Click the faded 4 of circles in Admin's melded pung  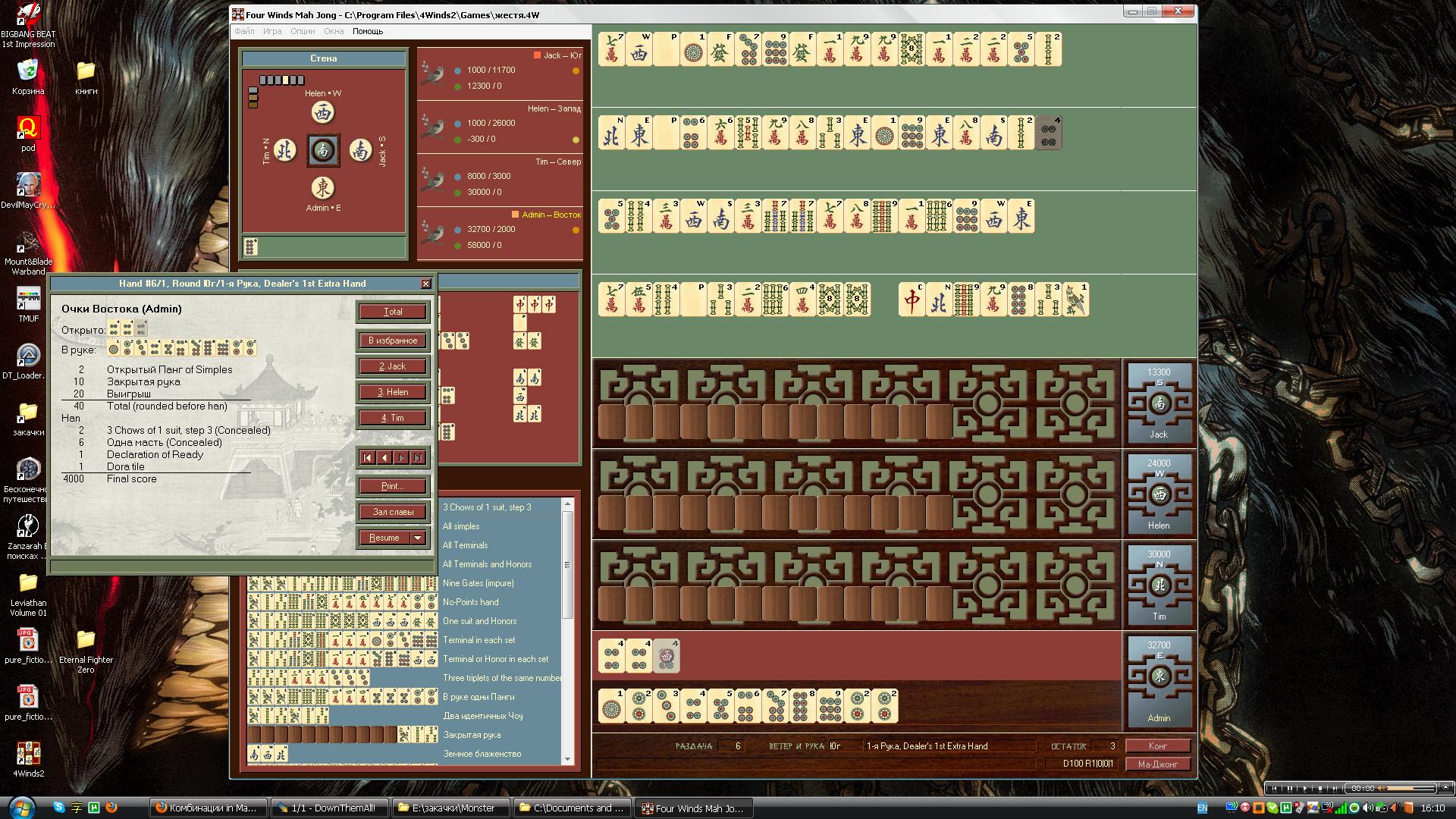pos(667,656)
